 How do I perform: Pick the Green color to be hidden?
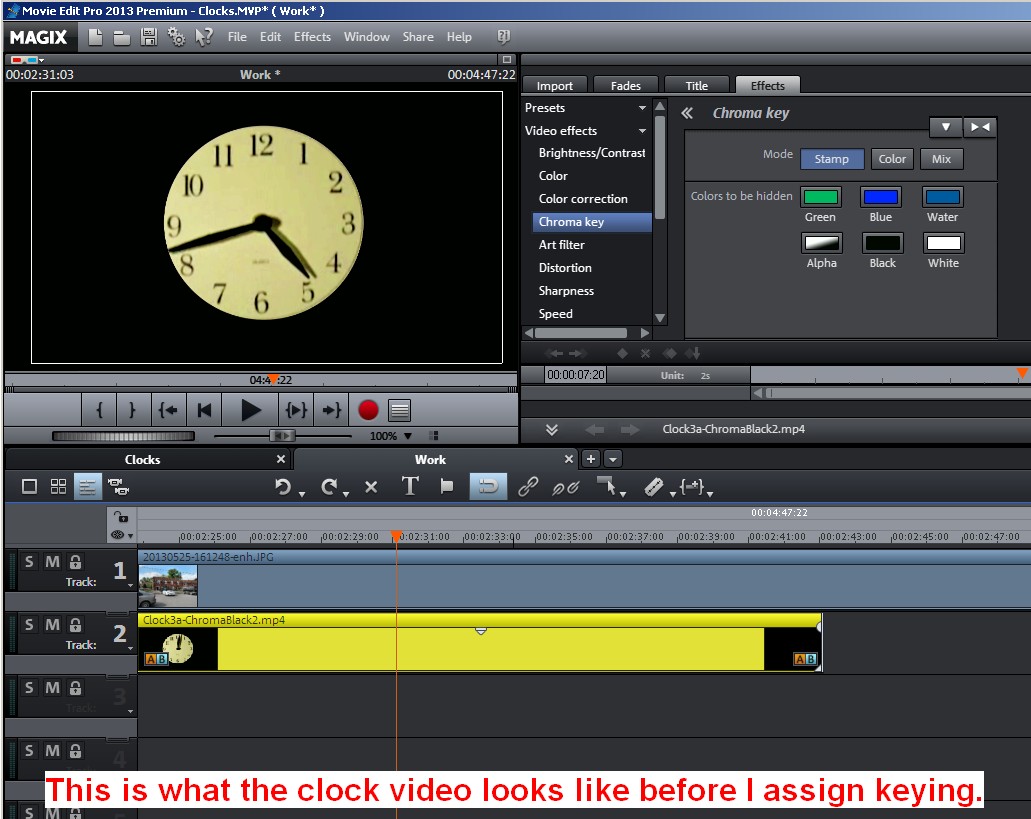tap(821, 197)
